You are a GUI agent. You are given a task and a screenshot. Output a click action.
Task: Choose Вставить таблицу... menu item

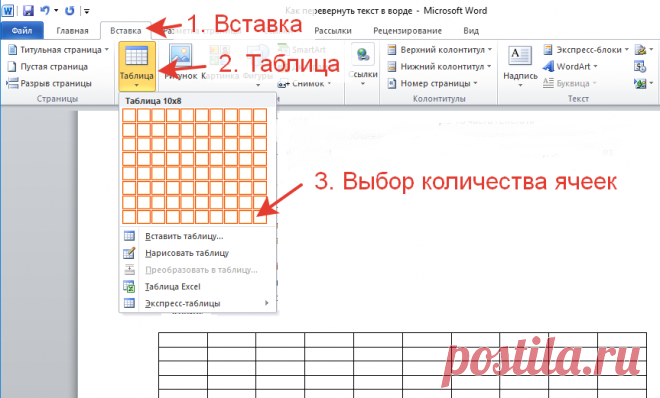(x=198, y=236)
